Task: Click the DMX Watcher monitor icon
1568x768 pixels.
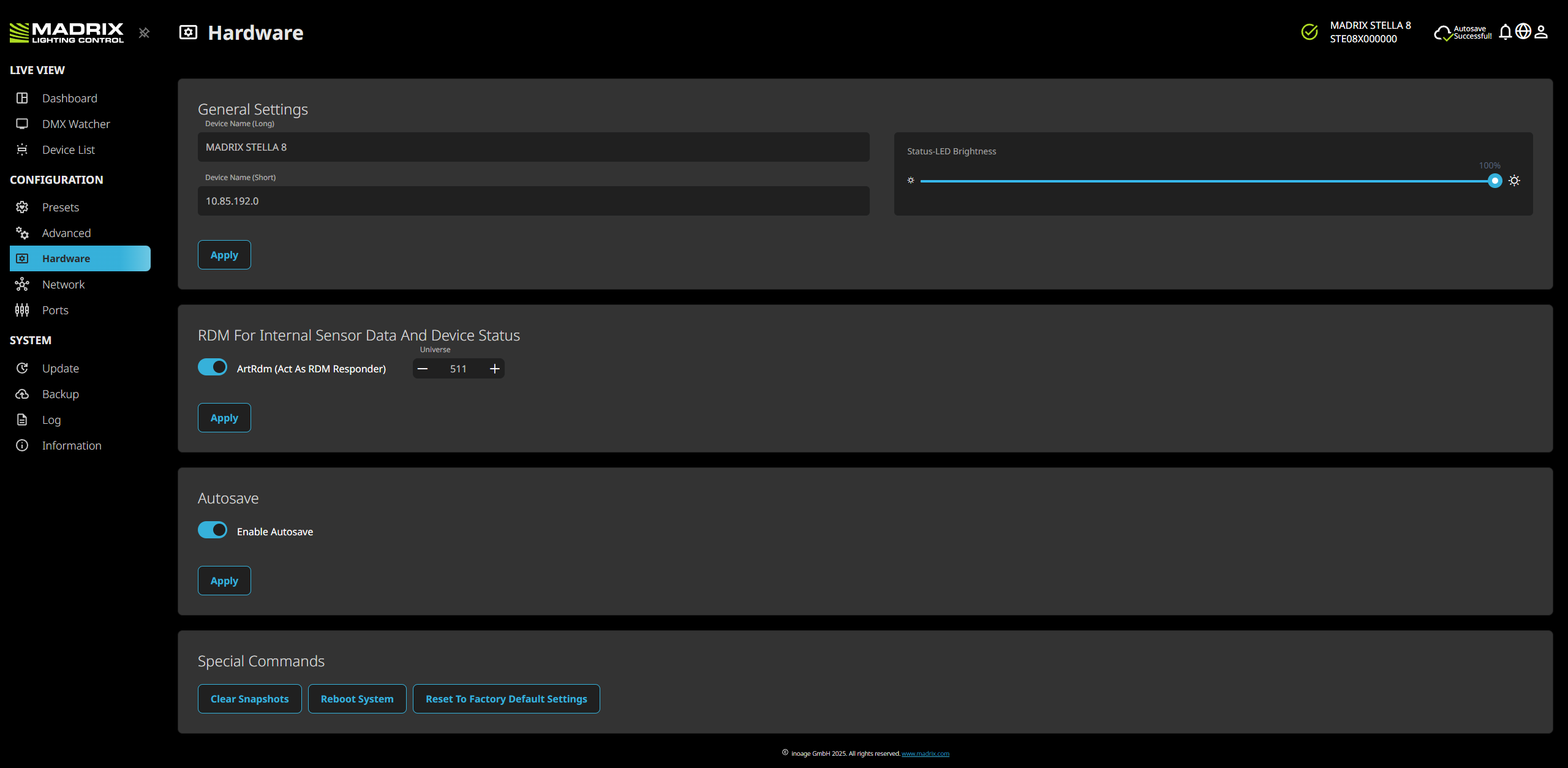Action: pyautogui.click(x=22, y=124)
